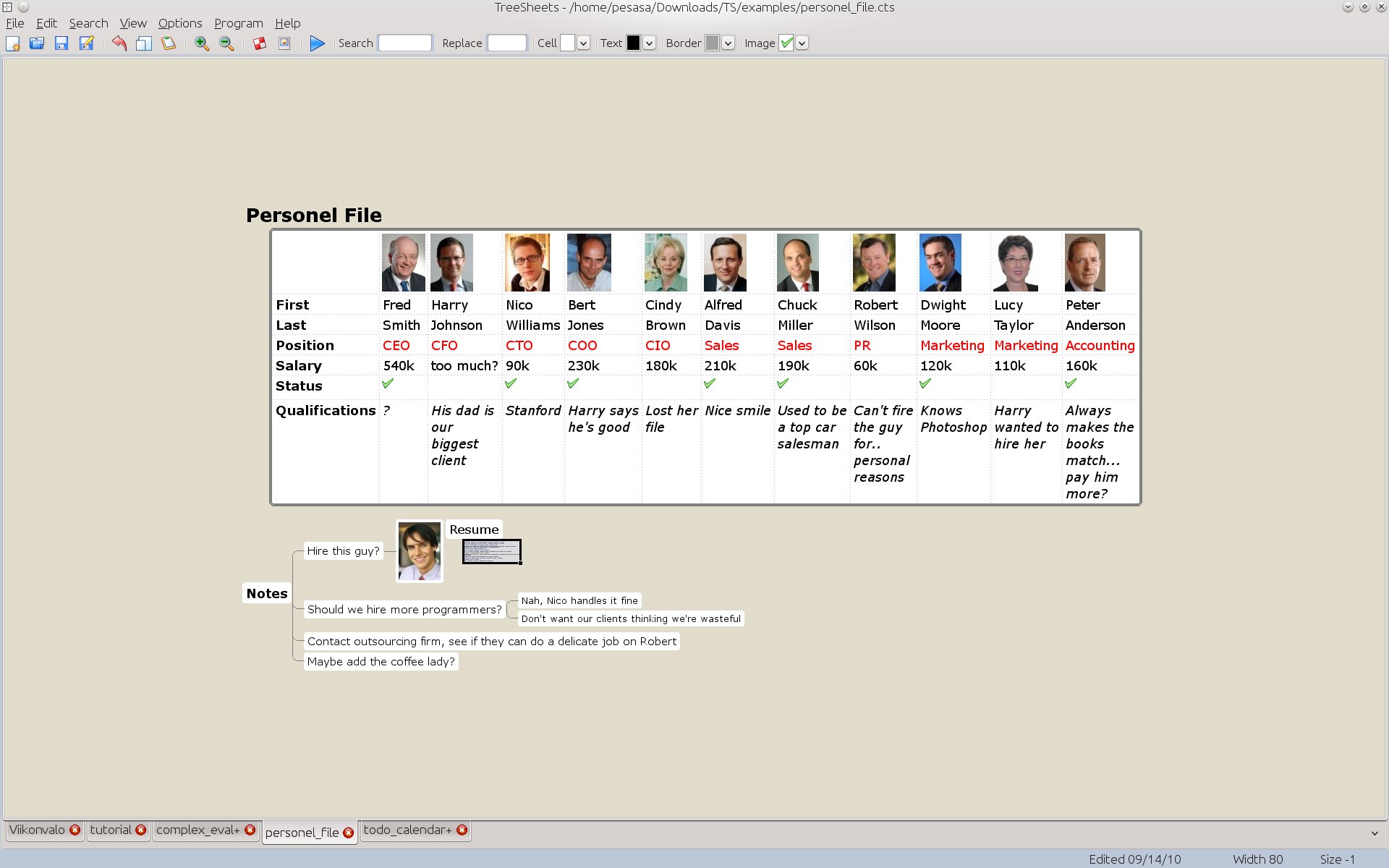The height and width of the screenshot is (868, 1389).
Task: Toggle Chuck's Status checkmark
Action: coord(783,383)
